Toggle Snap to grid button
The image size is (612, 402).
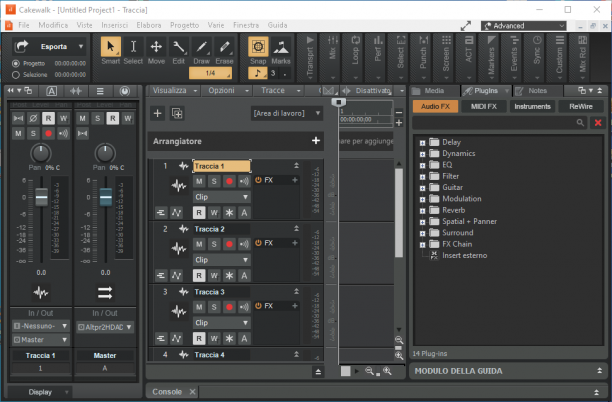[x=258, y=47]
